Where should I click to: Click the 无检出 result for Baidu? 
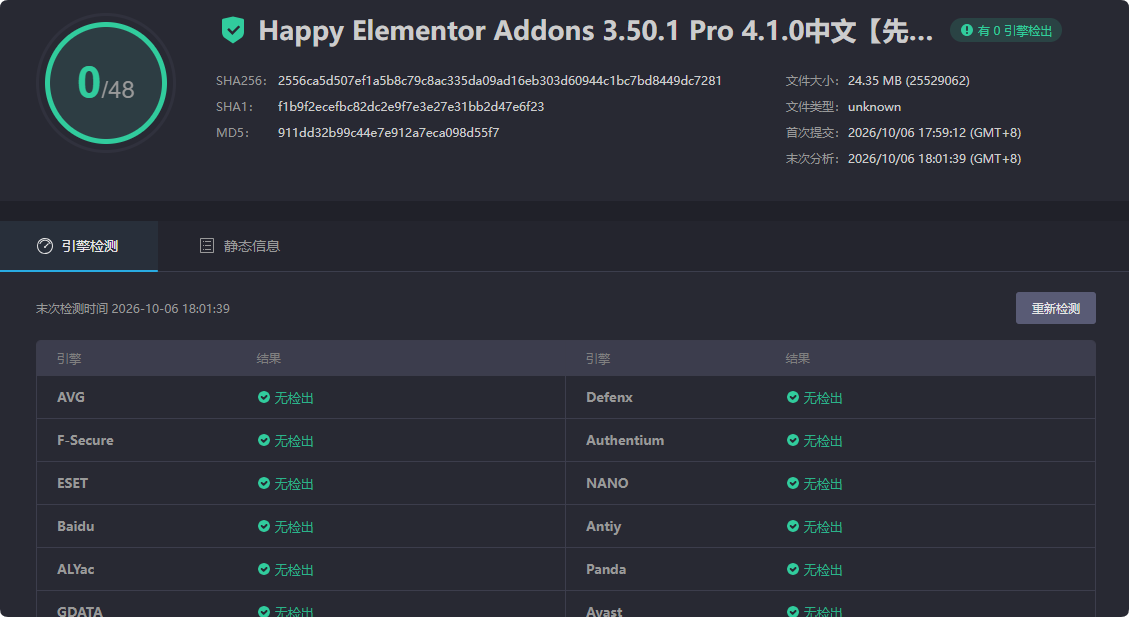294,527
